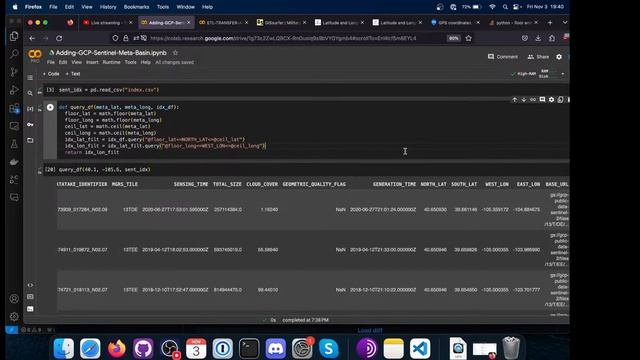
Task: Open VS Code Testing flask icon
Action: pyautogui.click(x=14, y=144)
